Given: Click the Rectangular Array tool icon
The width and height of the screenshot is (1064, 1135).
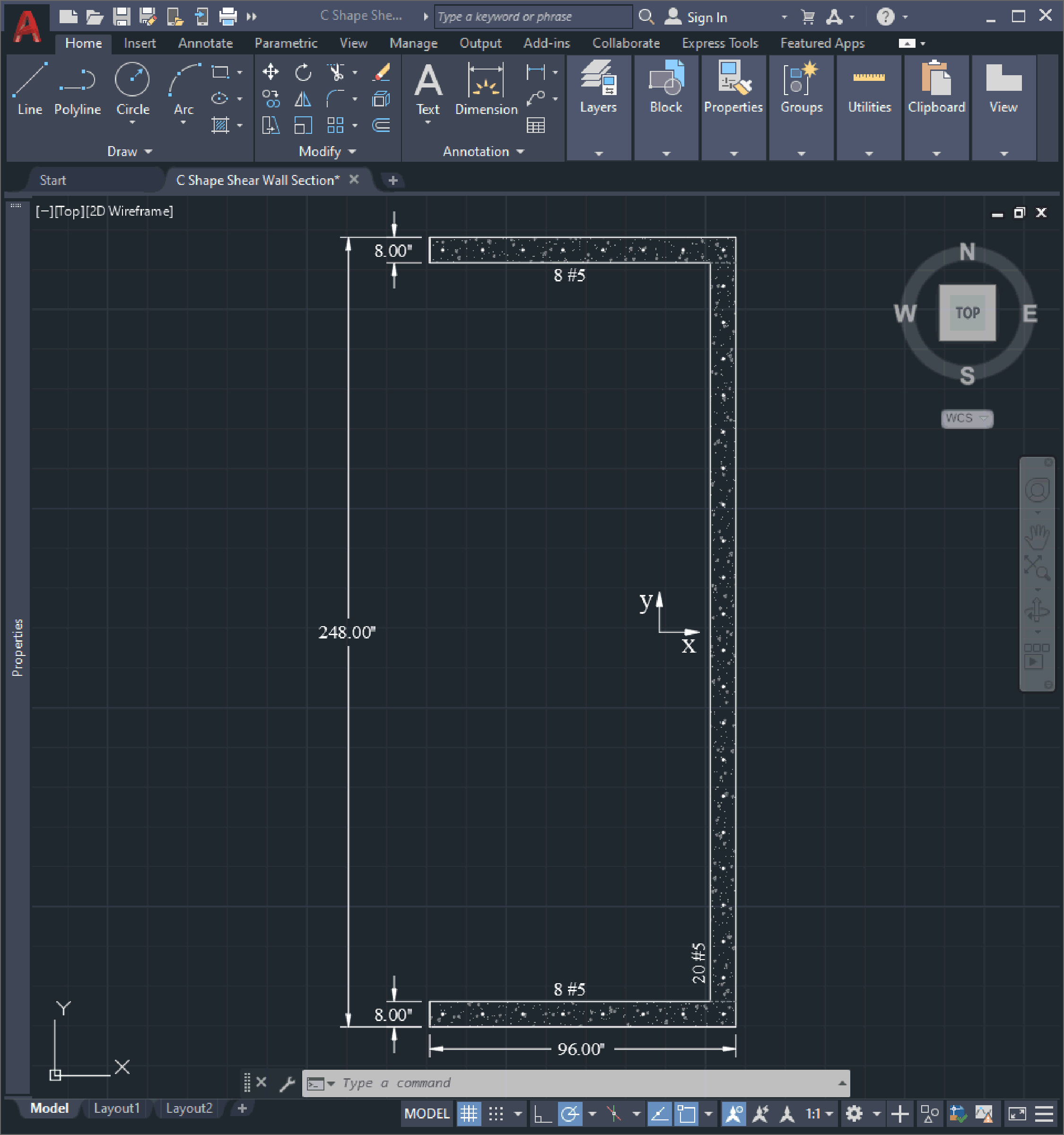Looking at the screenshot, I should [336, 125].
